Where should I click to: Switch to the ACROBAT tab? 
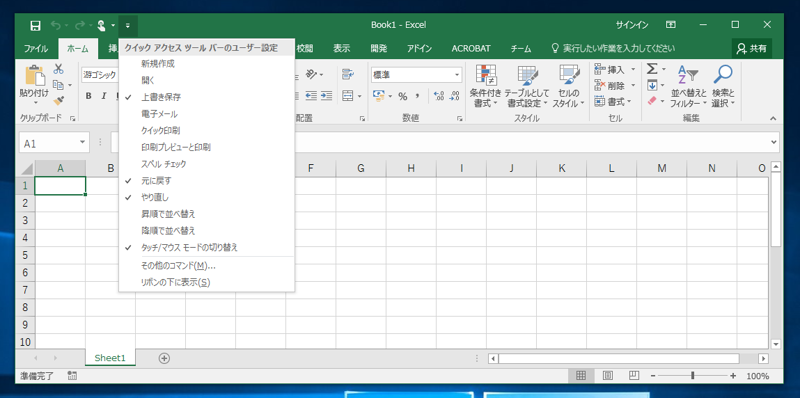pos(471,48)
